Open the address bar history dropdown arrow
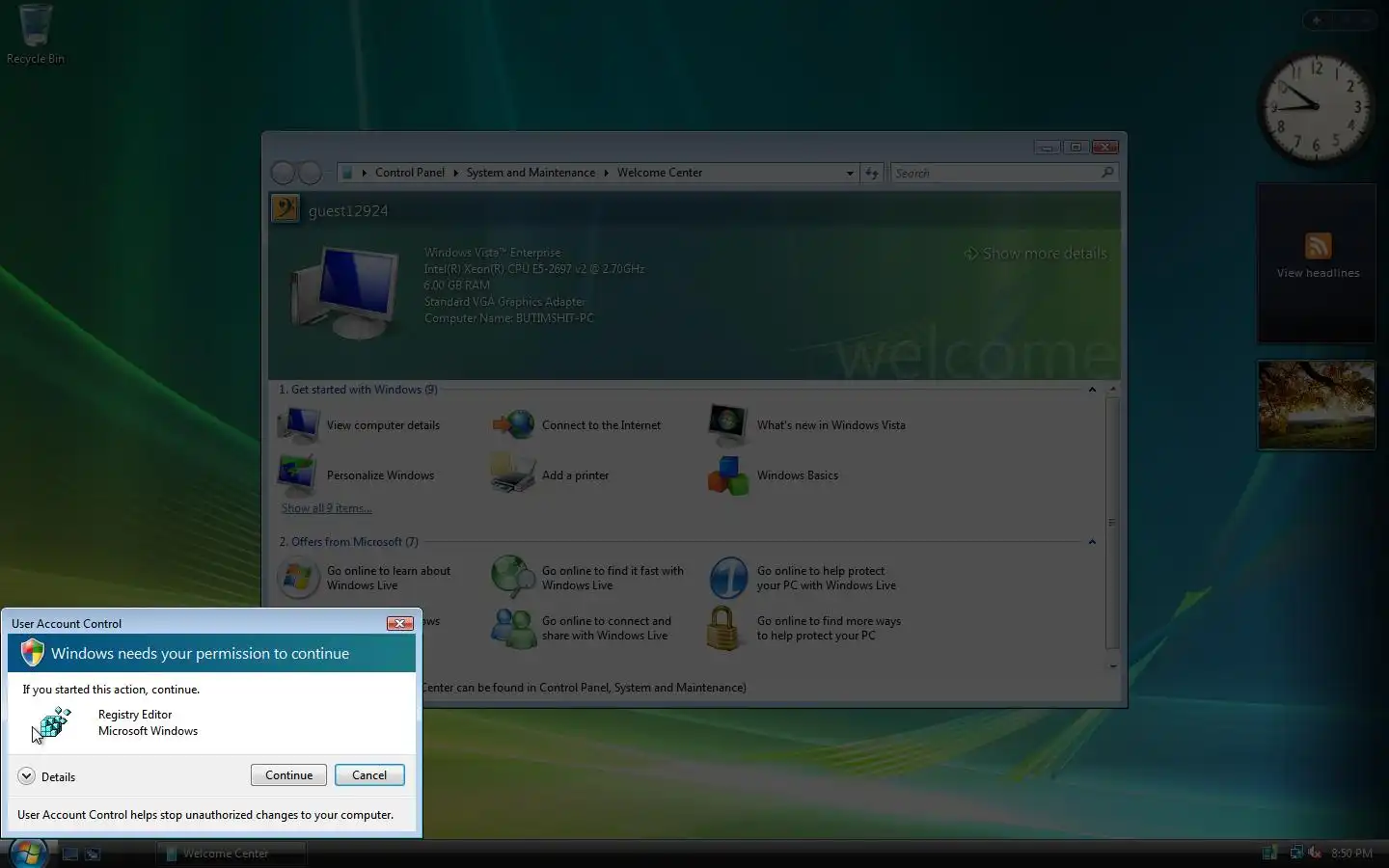The image size is (1389, 868). (850, 174)
